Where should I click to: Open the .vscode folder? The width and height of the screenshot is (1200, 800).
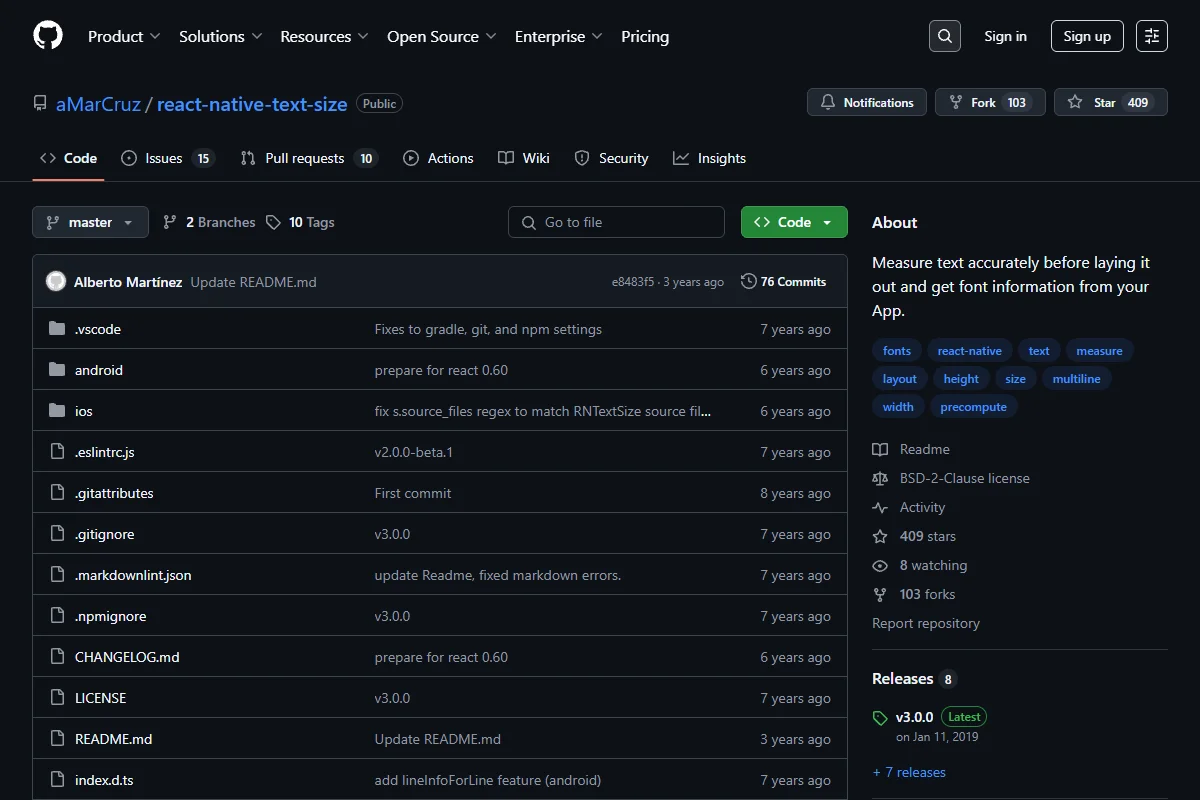coord(98,329)
